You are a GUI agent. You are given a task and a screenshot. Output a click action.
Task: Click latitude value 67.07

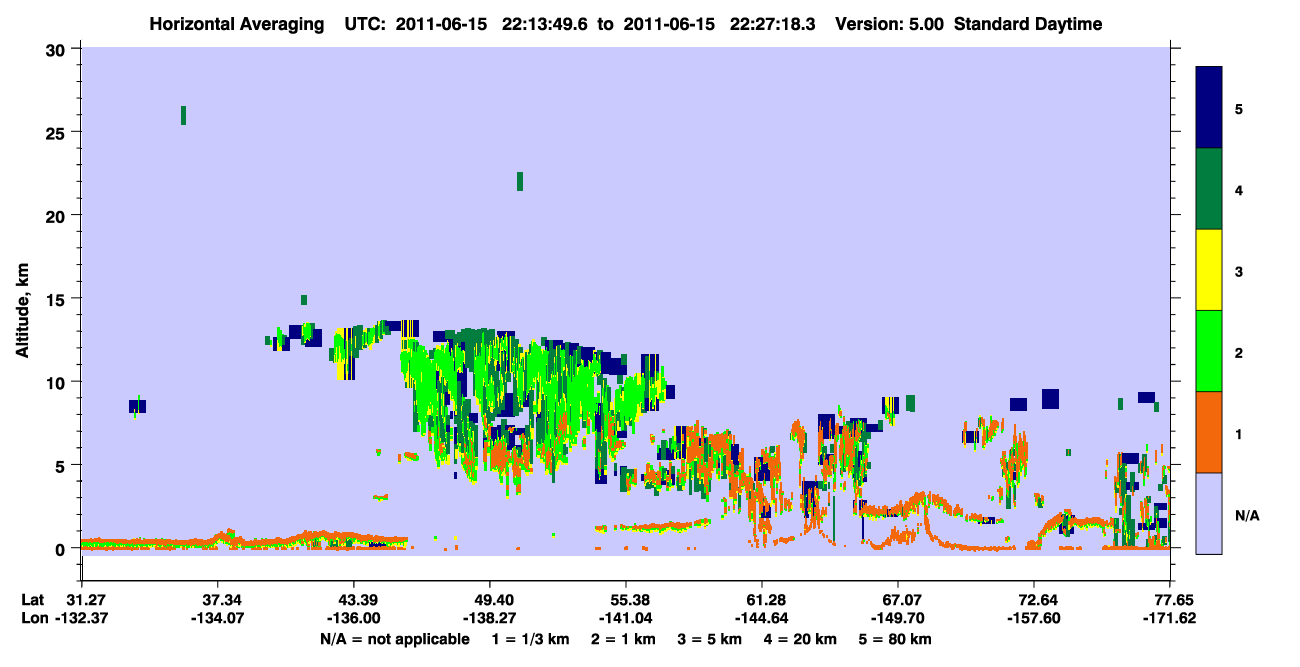click(898, 600)
